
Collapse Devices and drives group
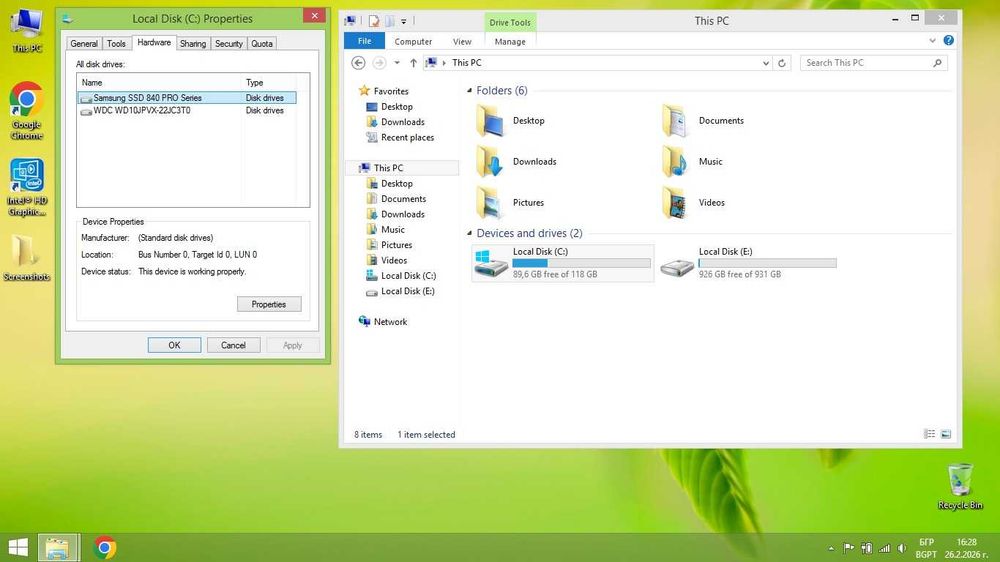tap(469, 233)
